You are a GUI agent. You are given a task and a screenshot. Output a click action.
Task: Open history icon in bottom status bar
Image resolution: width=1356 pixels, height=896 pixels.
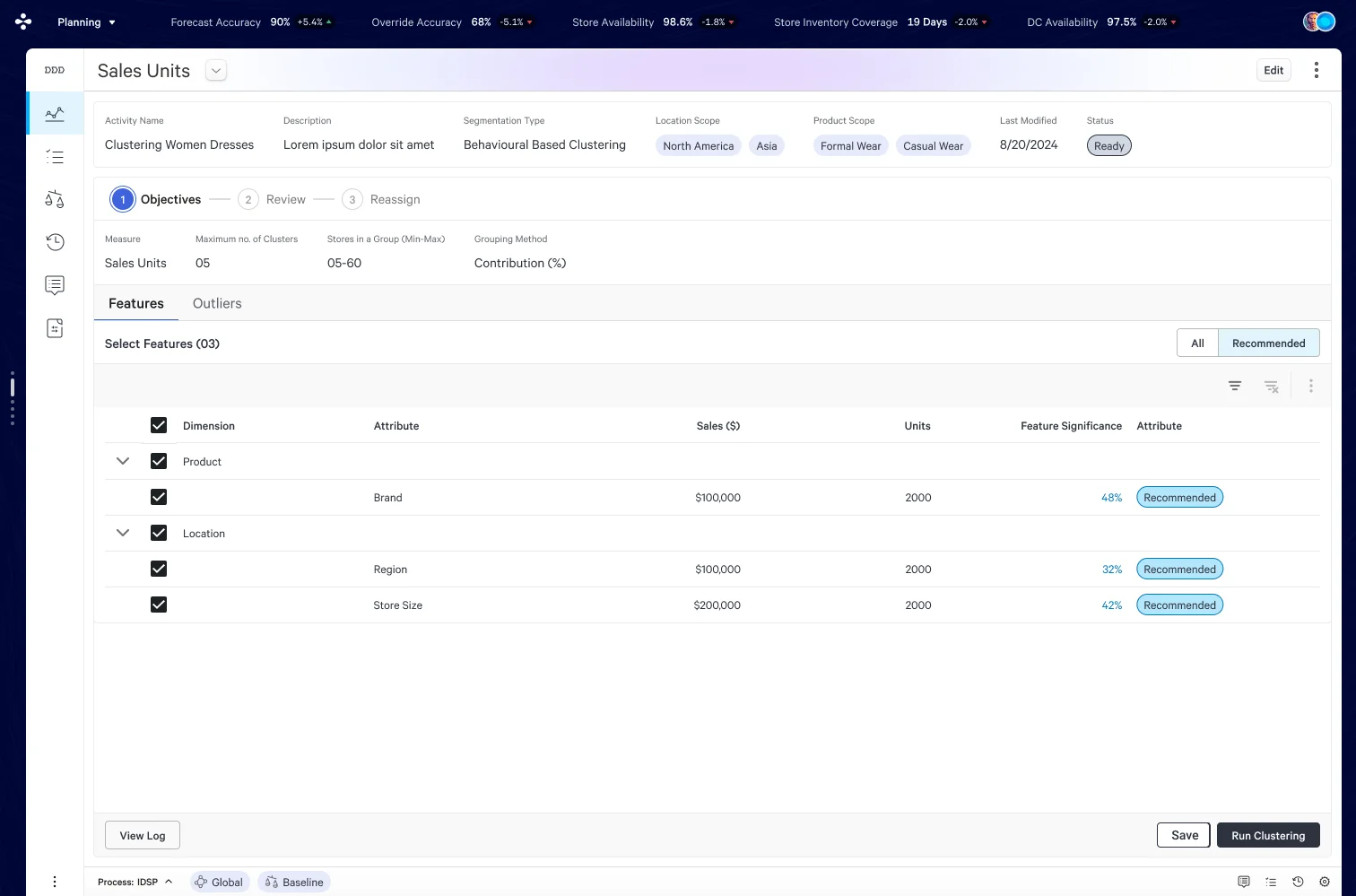click(1298, 882)
